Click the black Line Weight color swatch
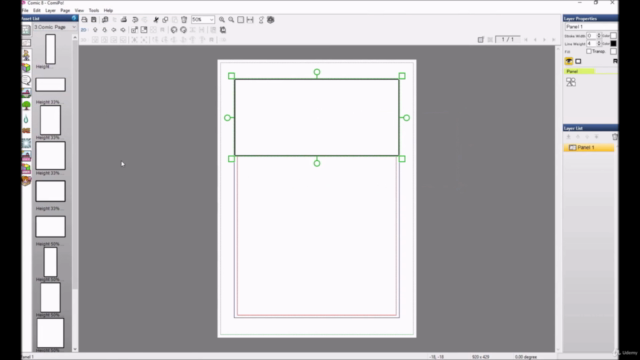This screenshot has width=640, height=360. pos(613,43)
